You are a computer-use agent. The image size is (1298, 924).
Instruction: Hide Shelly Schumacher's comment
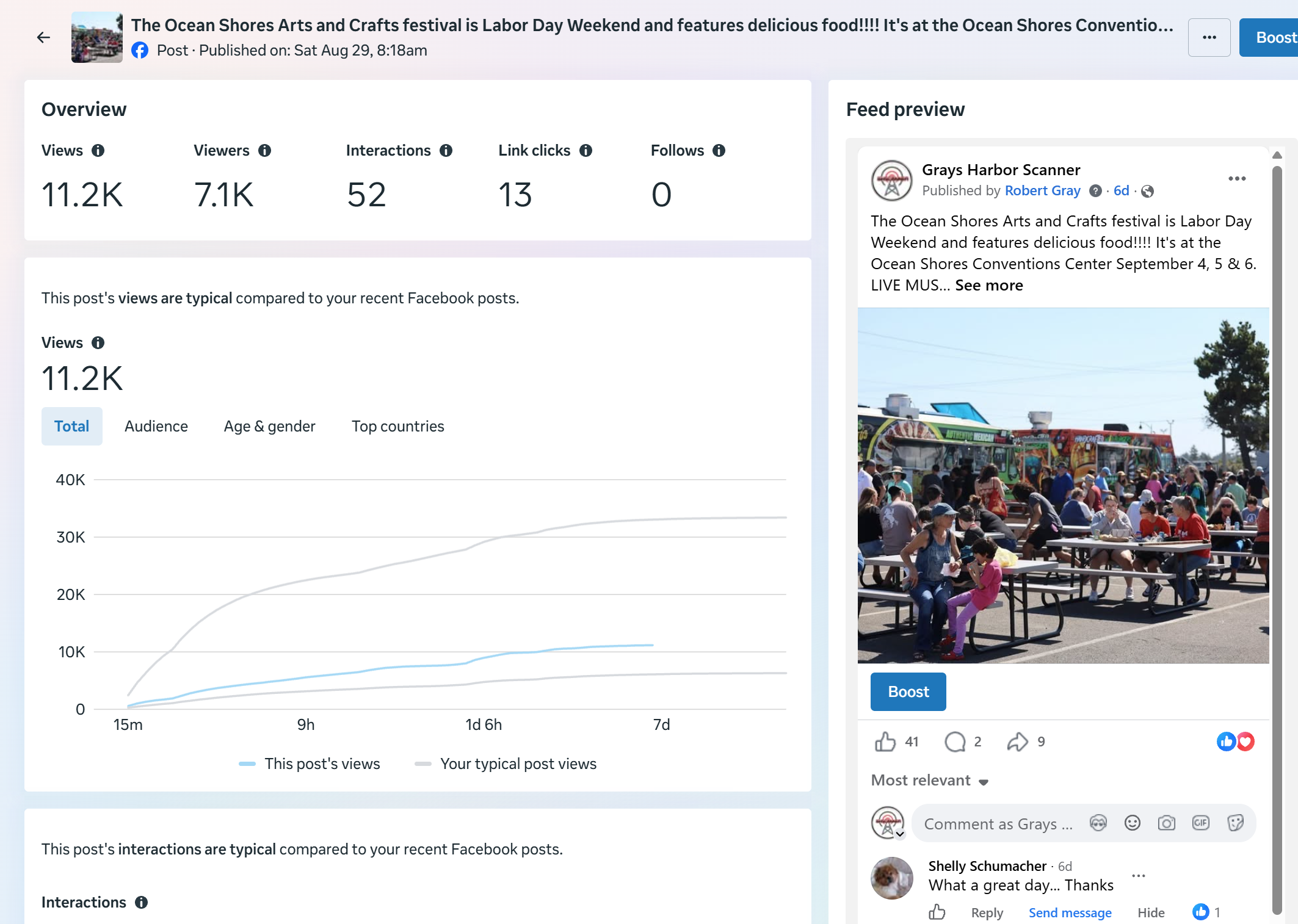click(x=1151, y=912)
